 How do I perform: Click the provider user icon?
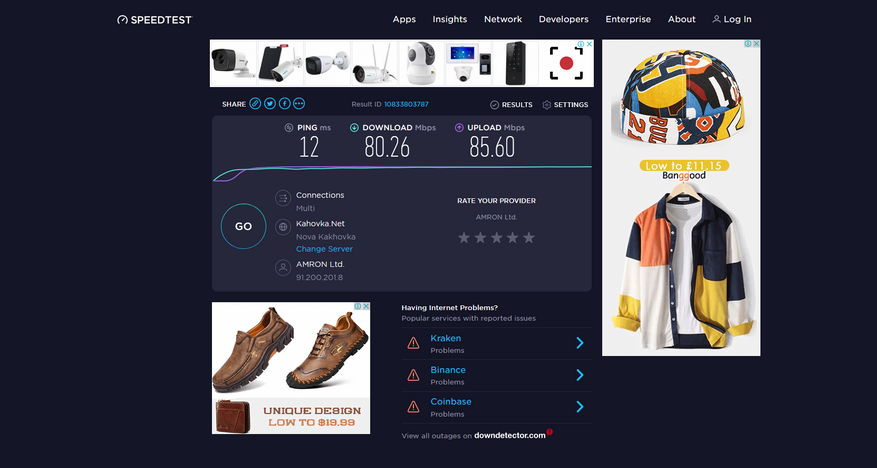click(283, 267)
